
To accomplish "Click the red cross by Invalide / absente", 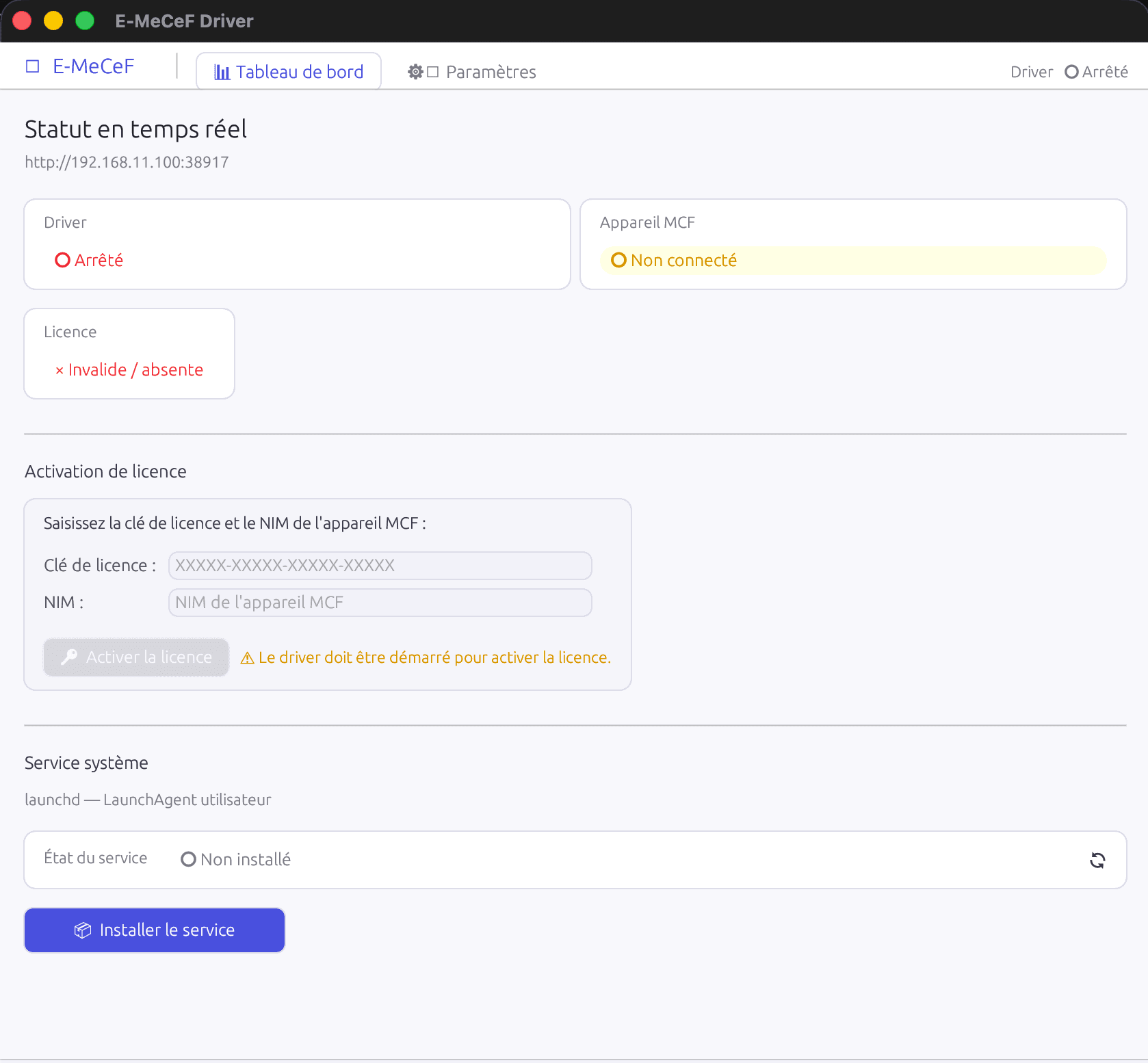I will (x=60, y=371).
